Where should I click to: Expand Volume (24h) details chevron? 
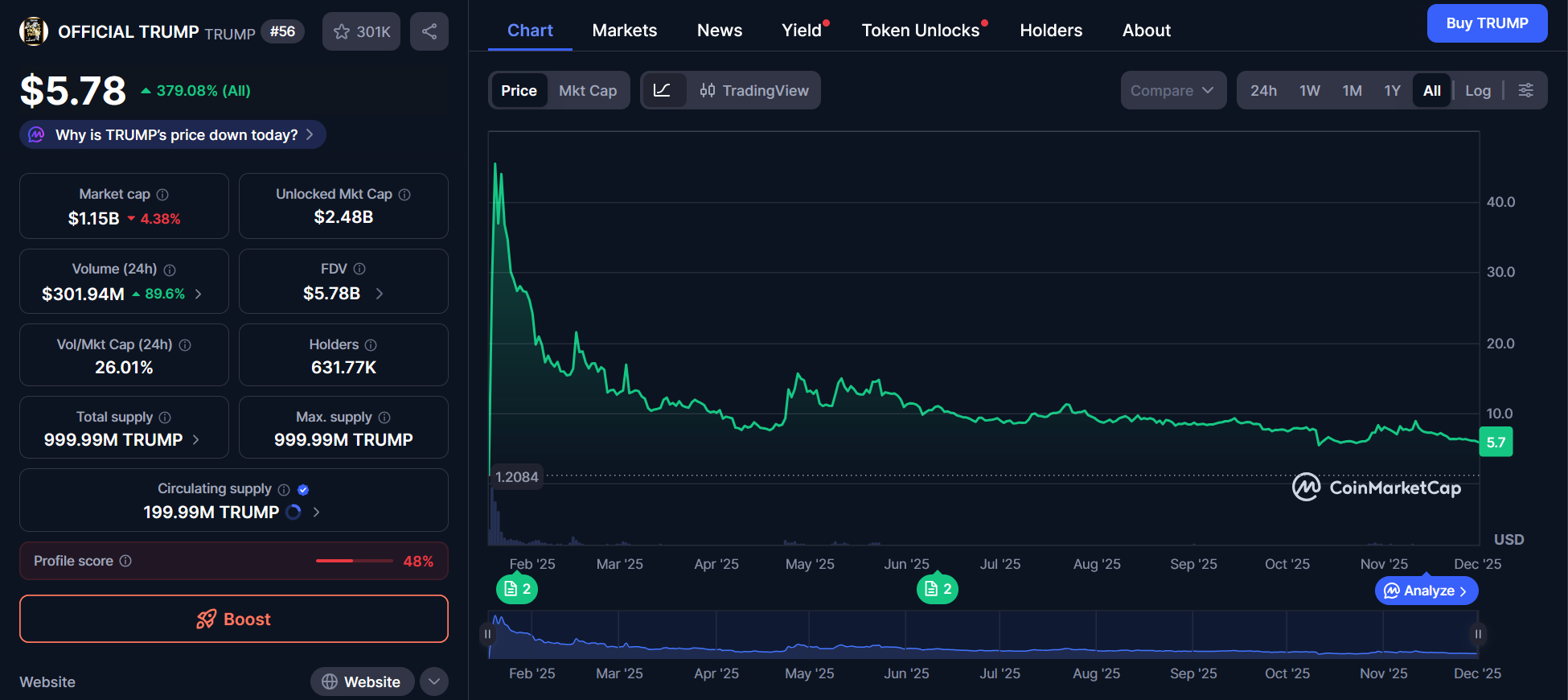click(x=198, y=294)
